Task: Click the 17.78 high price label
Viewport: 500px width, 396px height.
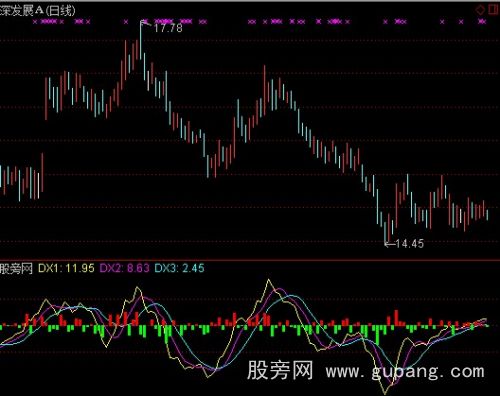Action: pyautogui.click(x=168, y=28)
